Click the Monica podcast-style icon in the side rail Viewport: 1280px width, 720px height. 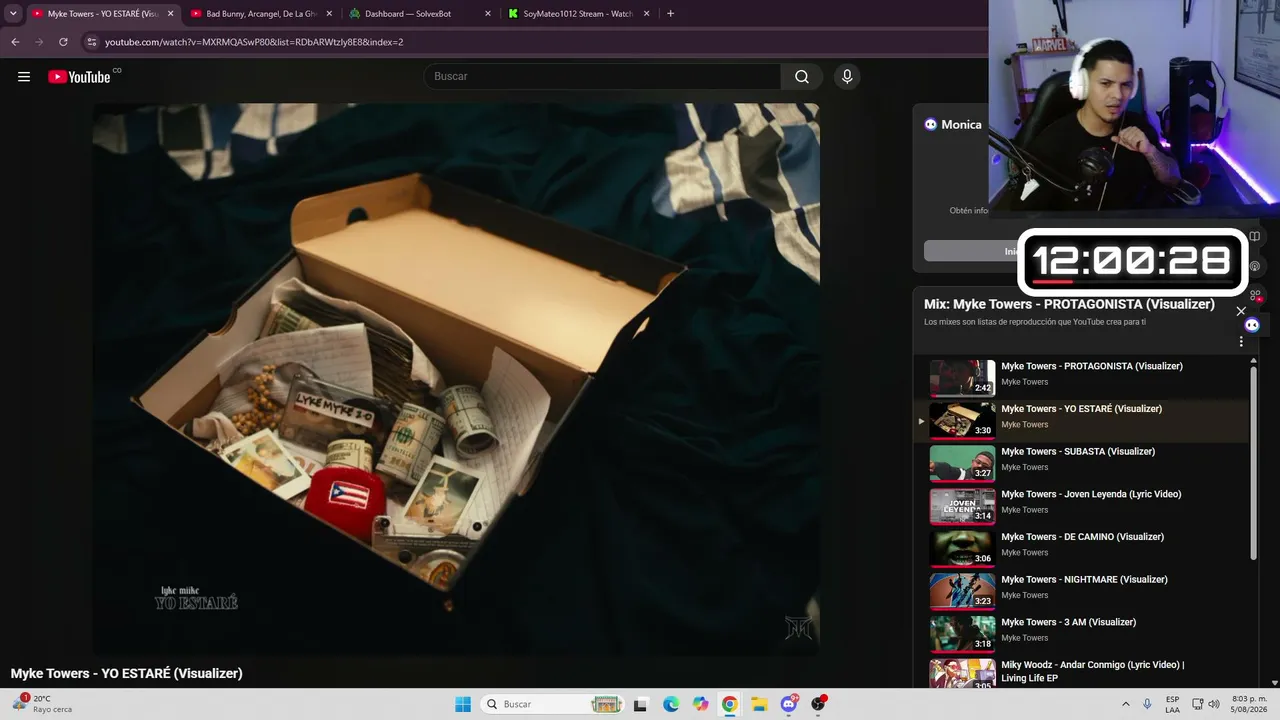1255,266
